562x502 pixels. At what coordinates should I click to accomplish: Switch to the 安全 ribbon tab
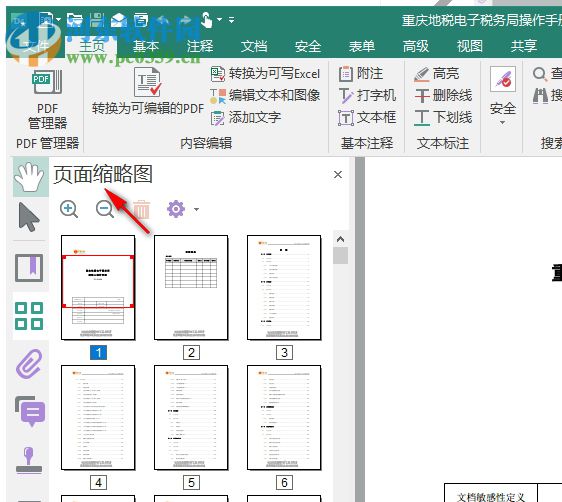point(308,46)
